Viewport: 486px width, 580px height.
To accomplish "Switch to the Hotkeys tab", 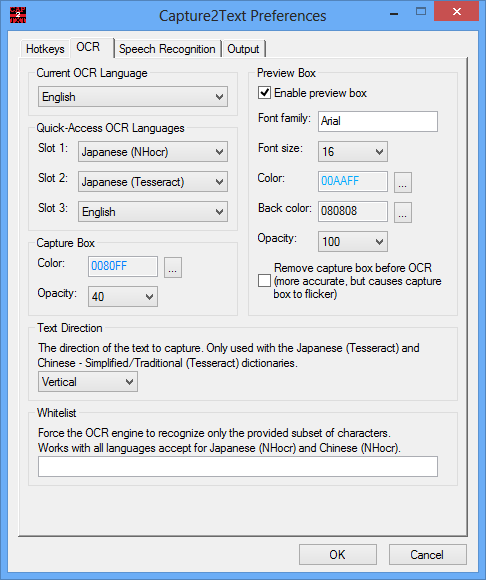I will (x=45, y=49).
